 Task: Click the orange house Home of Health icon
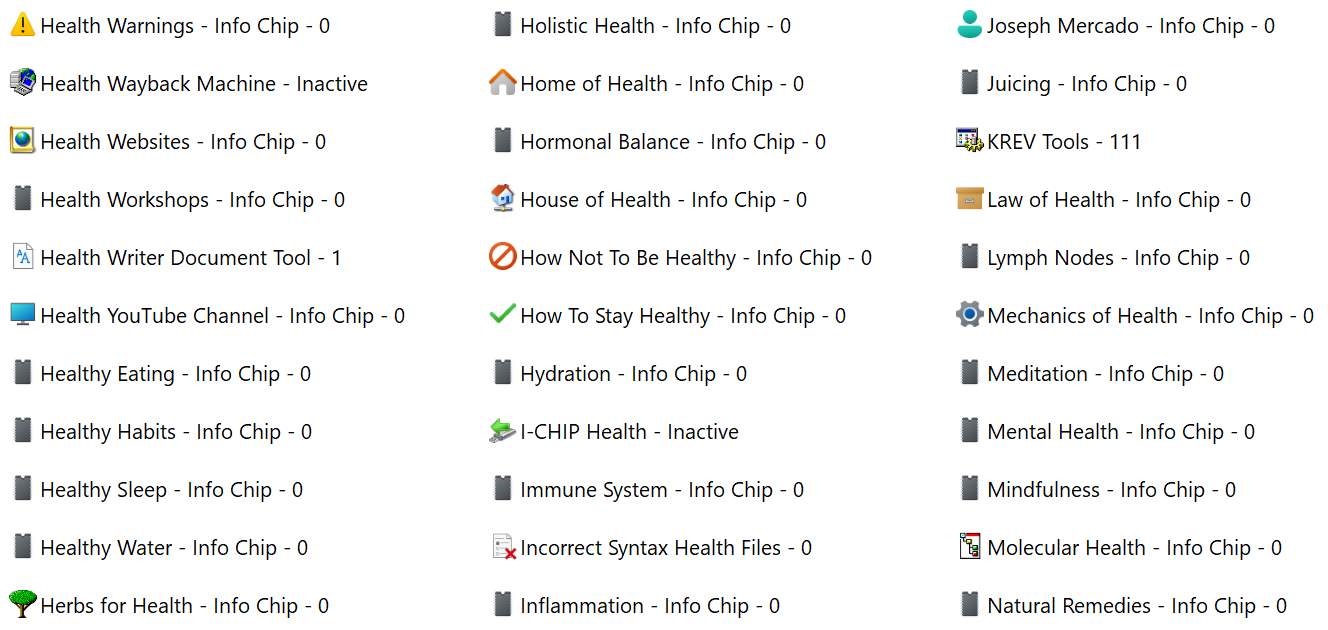click(502, 84)
